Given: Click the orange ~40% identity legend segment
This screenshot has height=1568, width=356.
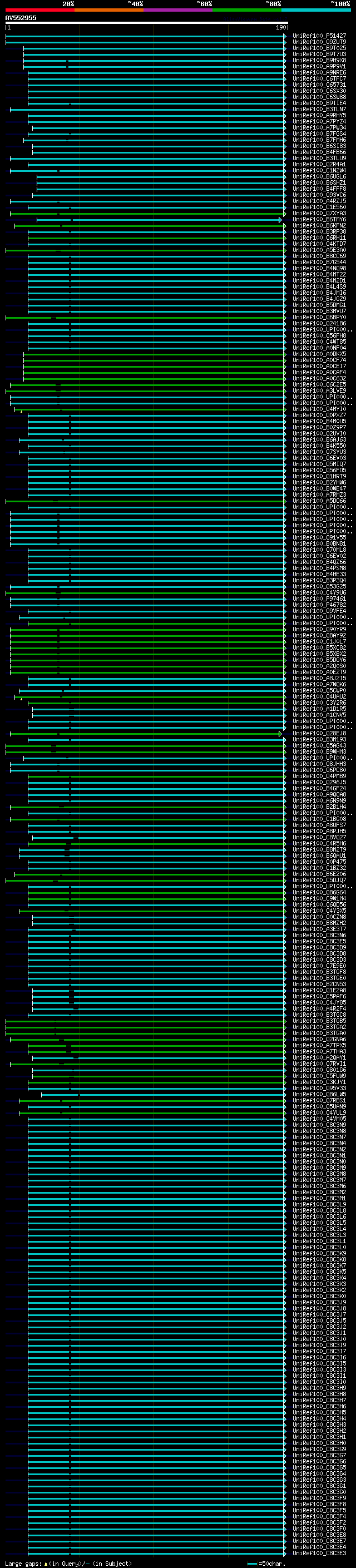Looking at the screenshot, I should click(109, 10).
